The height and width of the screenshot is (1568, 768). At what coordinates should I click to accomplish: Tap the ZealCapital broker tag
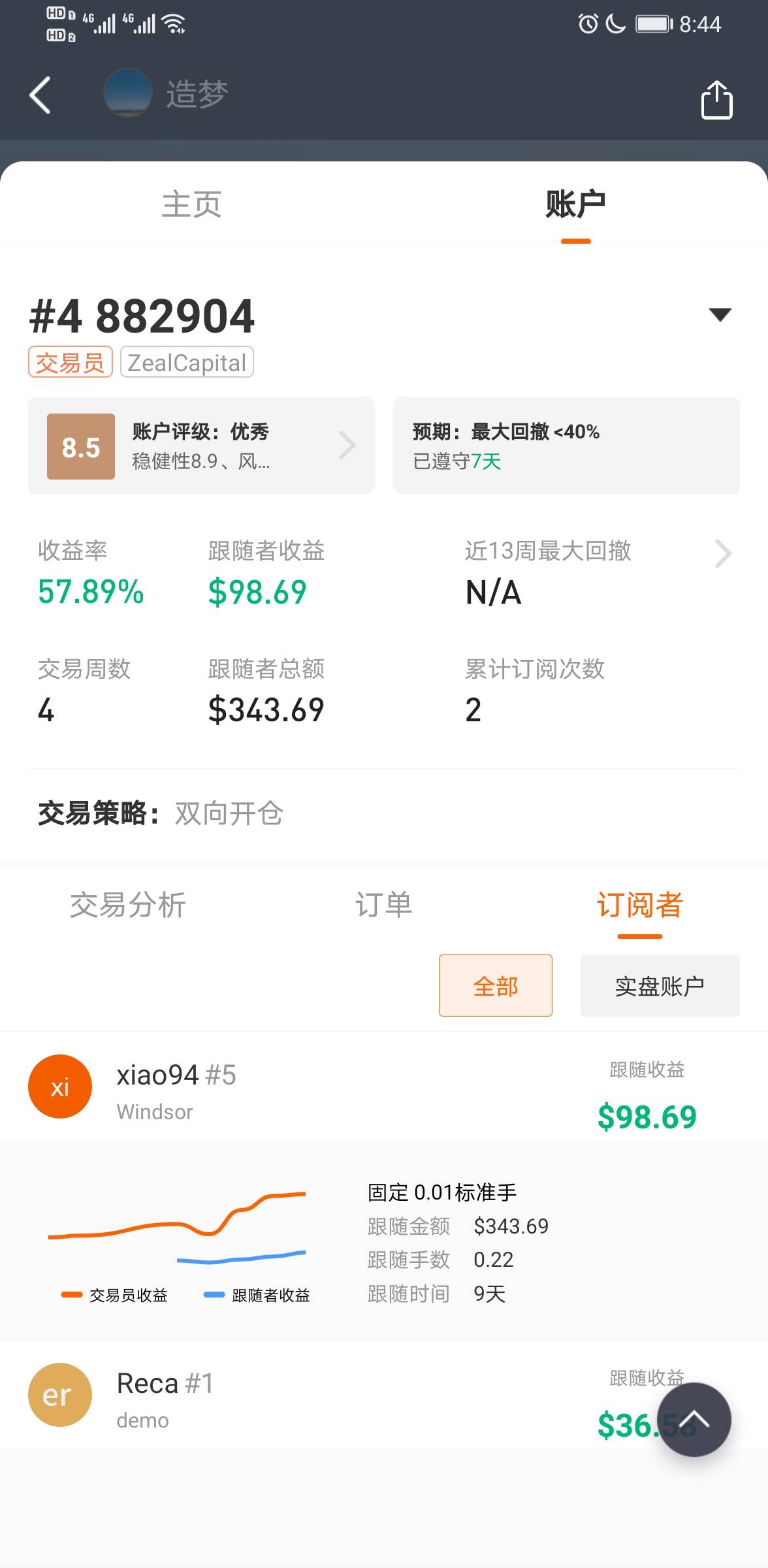[187, 362]
